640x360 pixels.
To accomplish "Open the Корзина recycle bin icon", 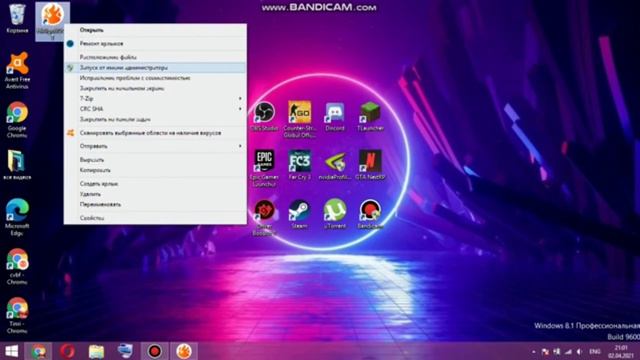I will click(17, 18).
